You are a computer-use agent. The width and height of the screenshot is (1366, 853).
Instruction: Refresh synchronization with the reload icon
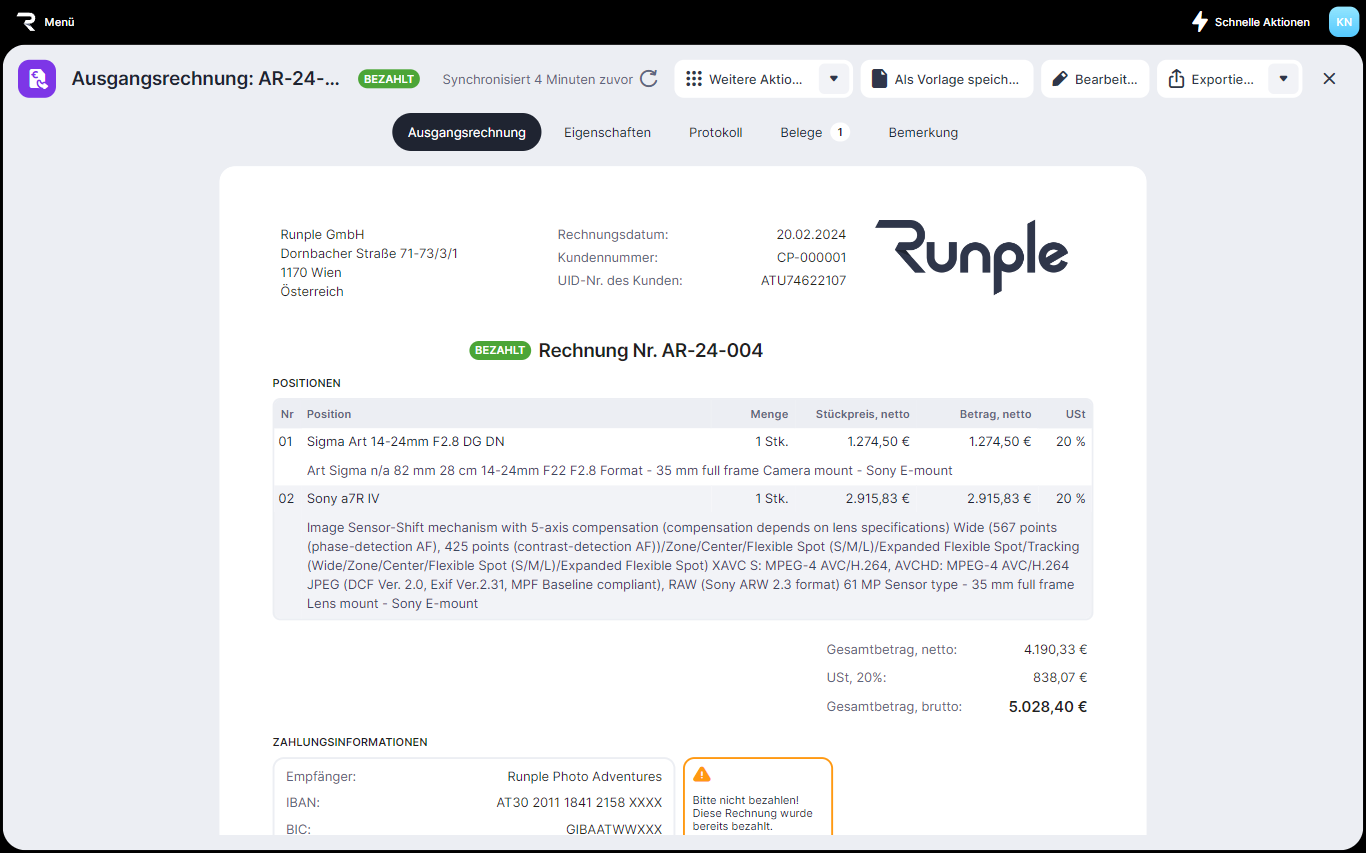(x=649, y=79)
